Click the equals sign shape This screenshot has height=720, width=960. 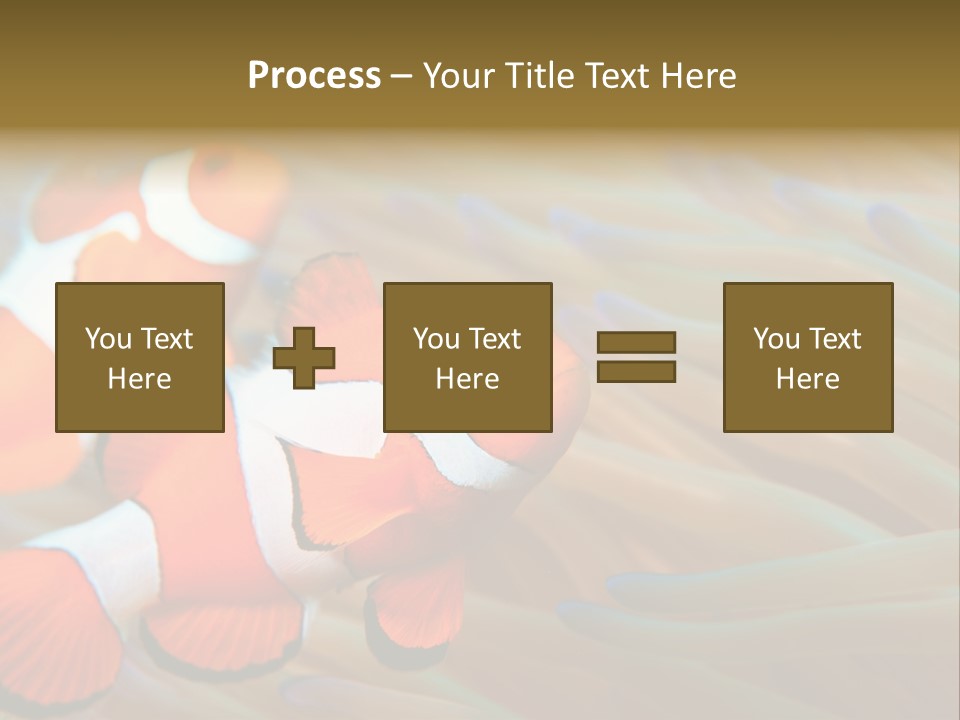636,357
